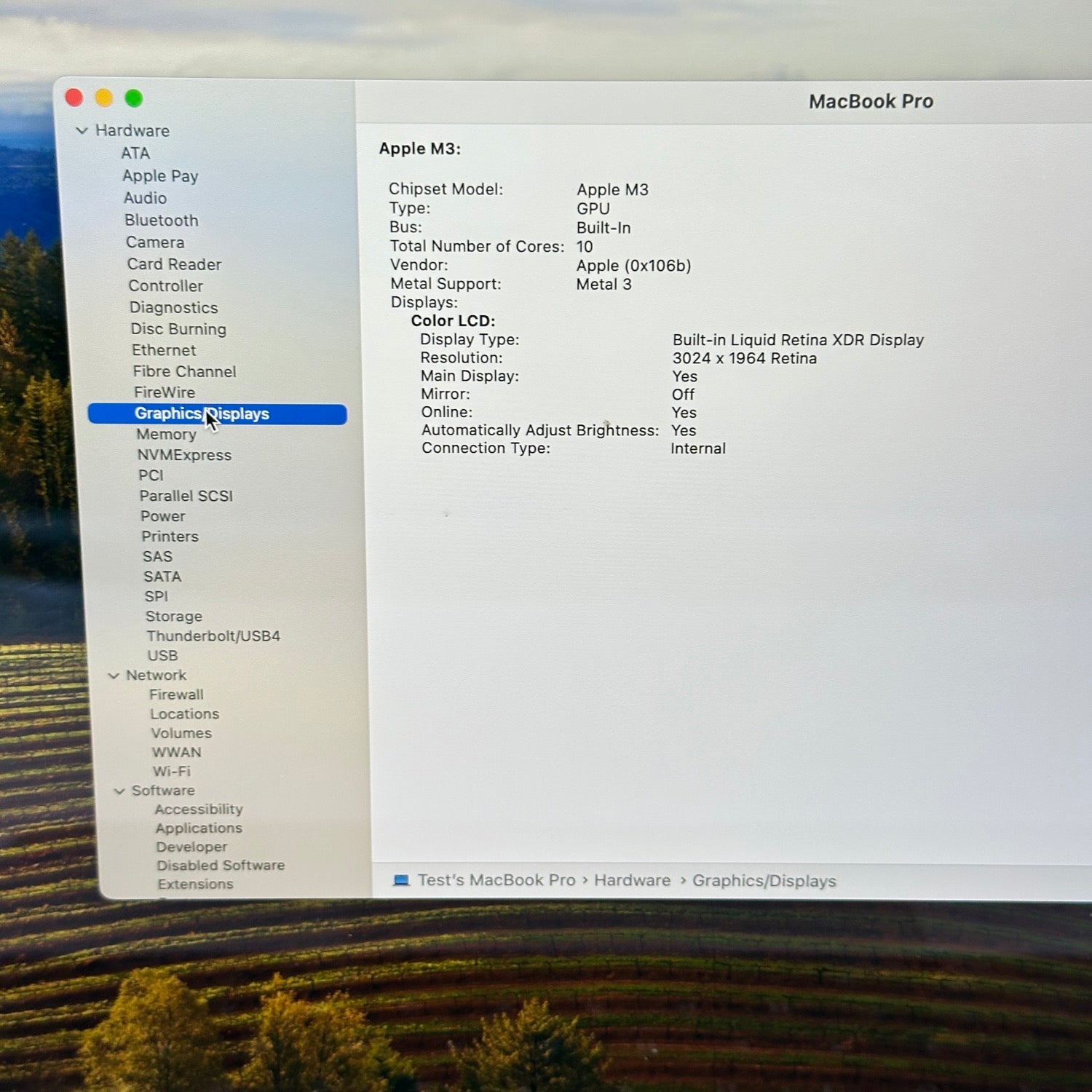1092x1092 pixels.
Task: Click the green full-screen window button
Action: click(134, 98)
